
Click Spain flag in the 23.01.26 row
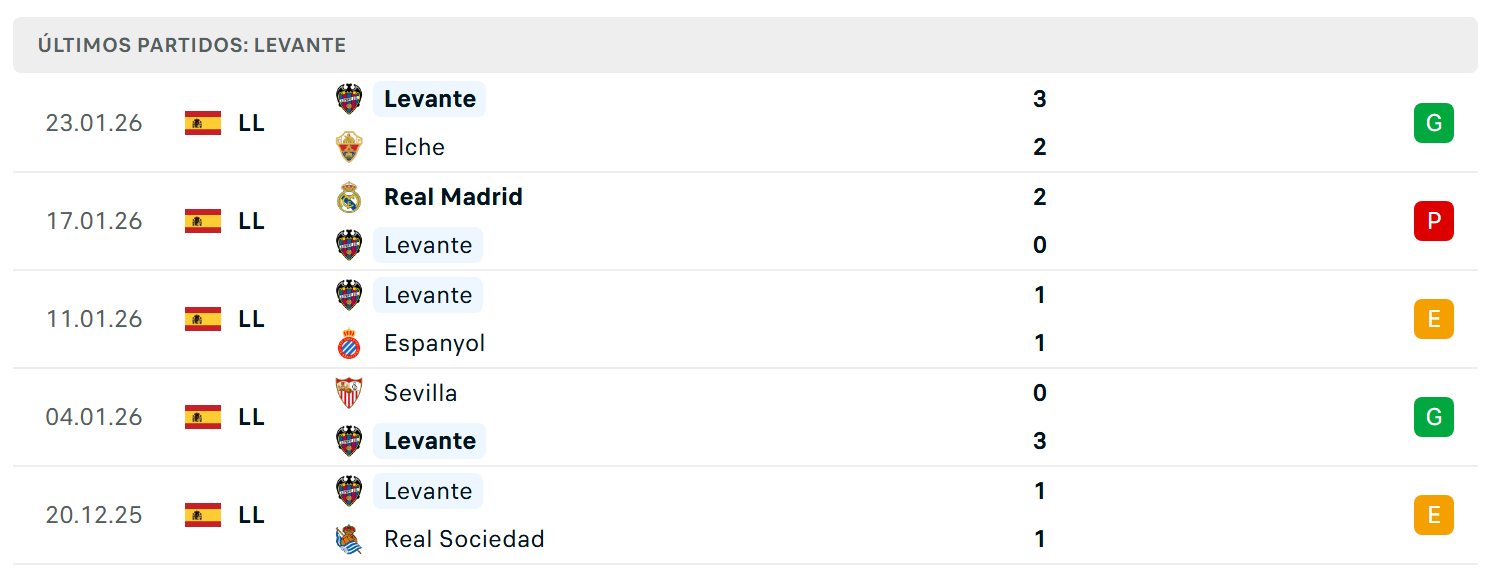[203, 123]
